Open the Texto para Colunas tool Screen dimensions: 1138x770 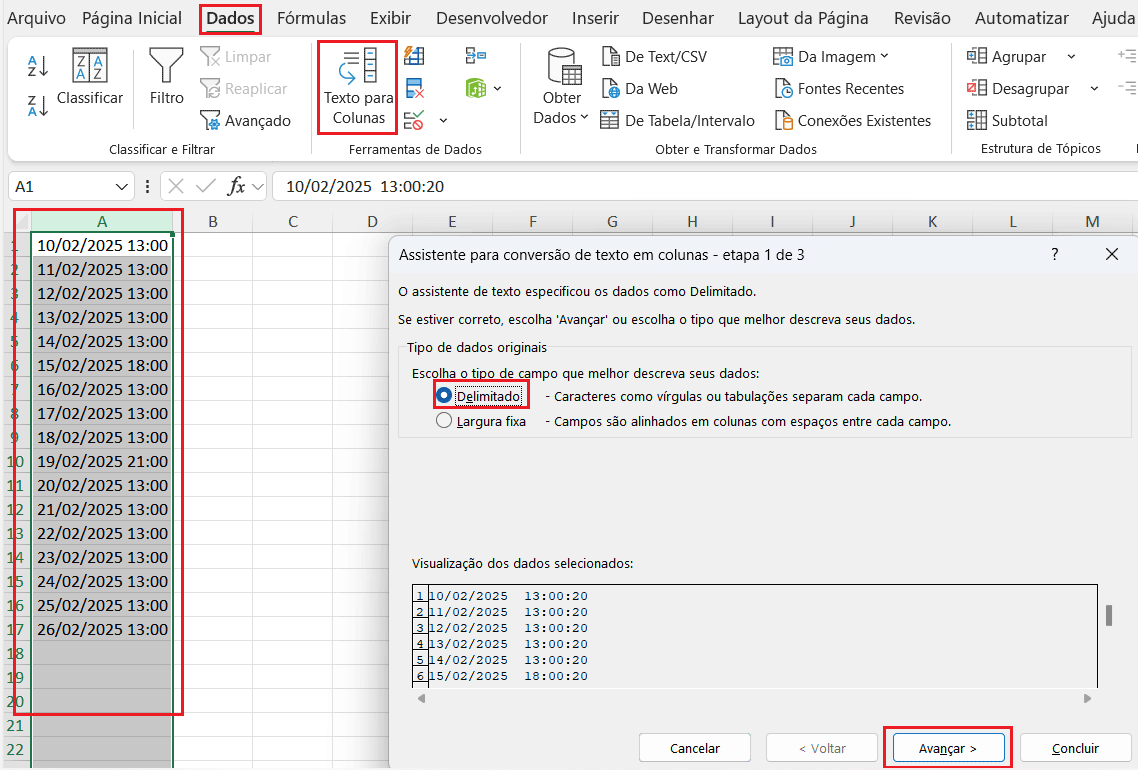click(x=358, y=88)
